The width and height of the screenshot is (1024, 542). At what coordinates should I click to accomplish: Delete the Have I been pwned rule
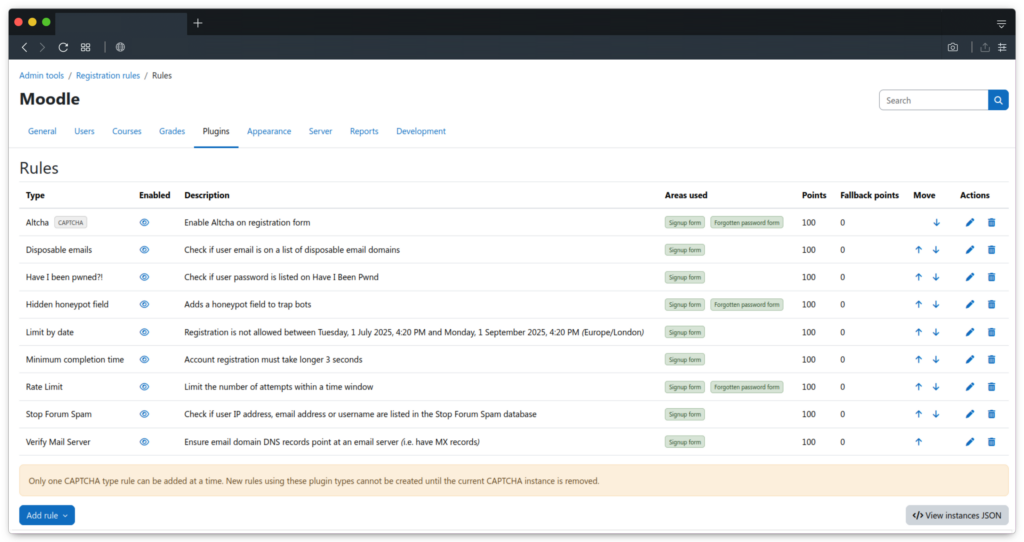point(991,278)
